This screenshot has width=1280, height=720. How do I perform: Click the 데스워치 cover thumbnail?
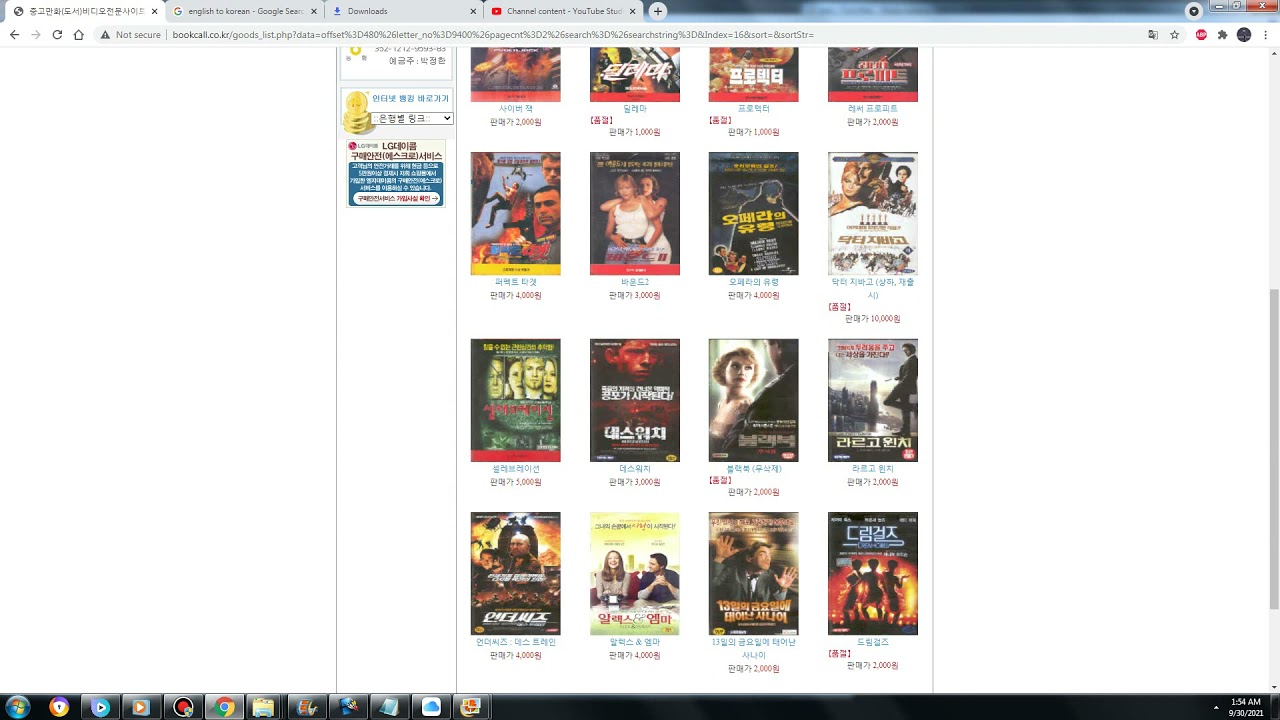(634, 400)
